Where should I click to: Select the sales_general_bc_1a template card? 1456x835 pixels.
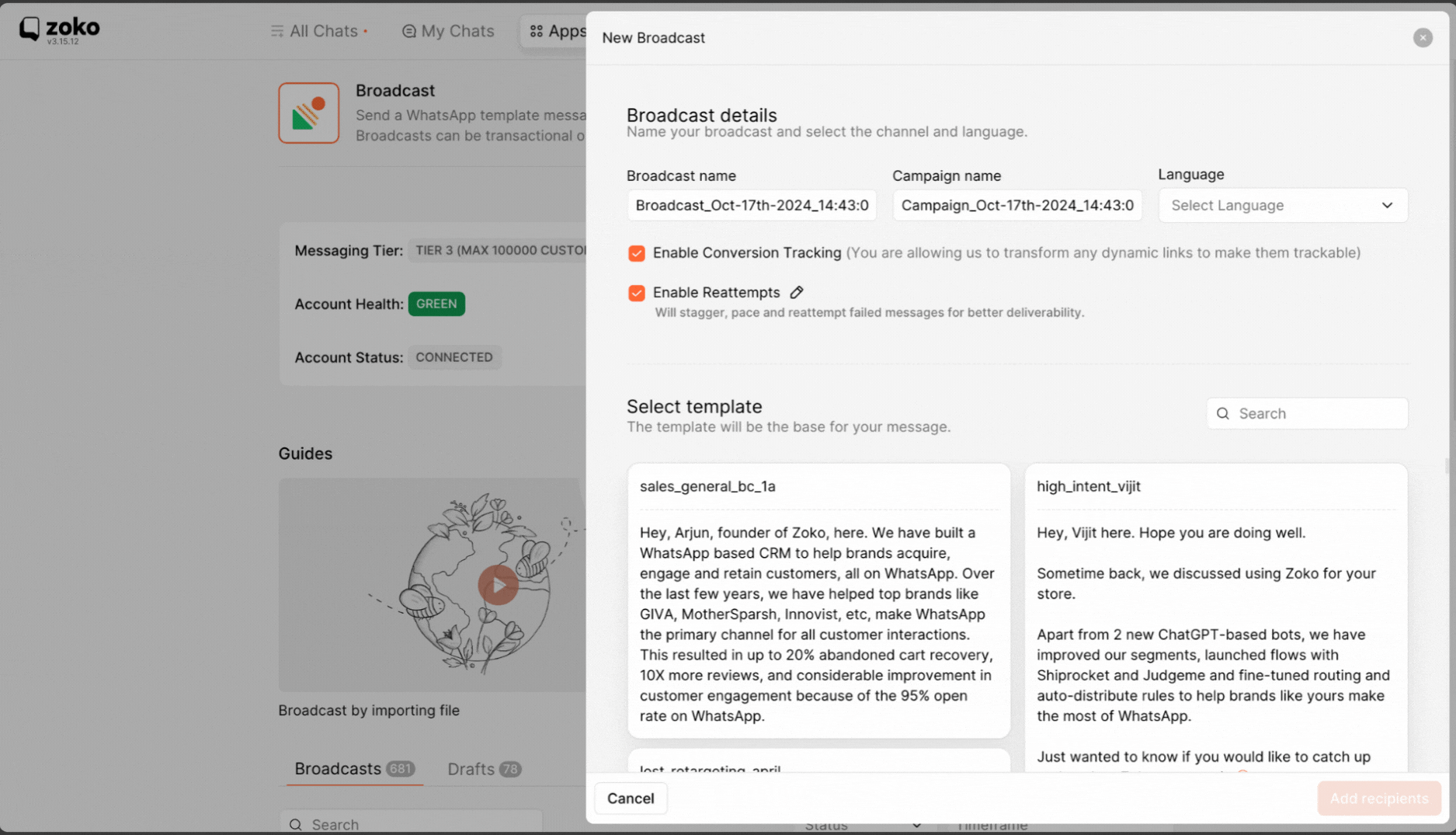(x=818, y=600)
